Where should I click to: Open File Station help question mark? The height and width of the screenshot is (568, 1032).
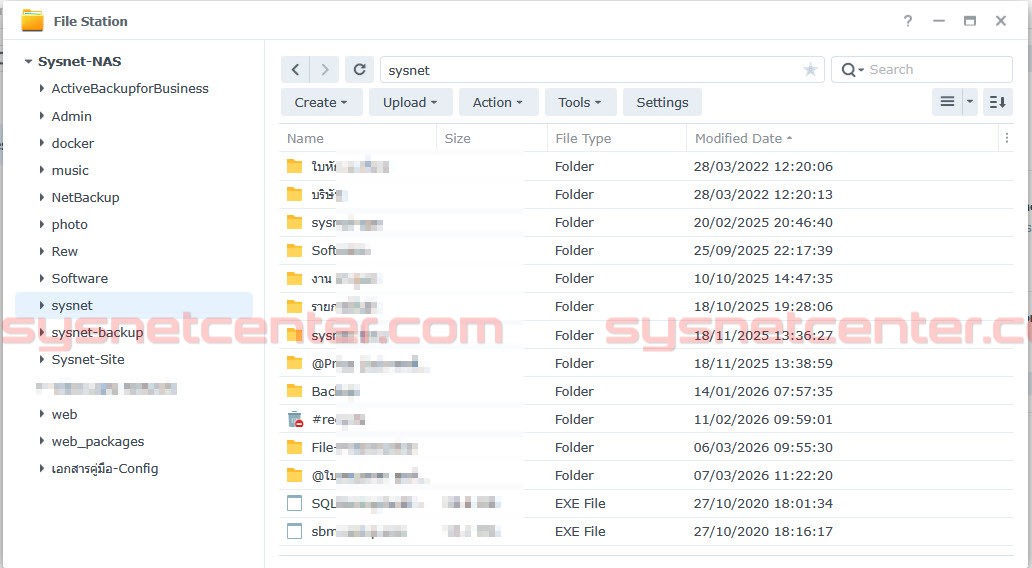coord(908,21)
